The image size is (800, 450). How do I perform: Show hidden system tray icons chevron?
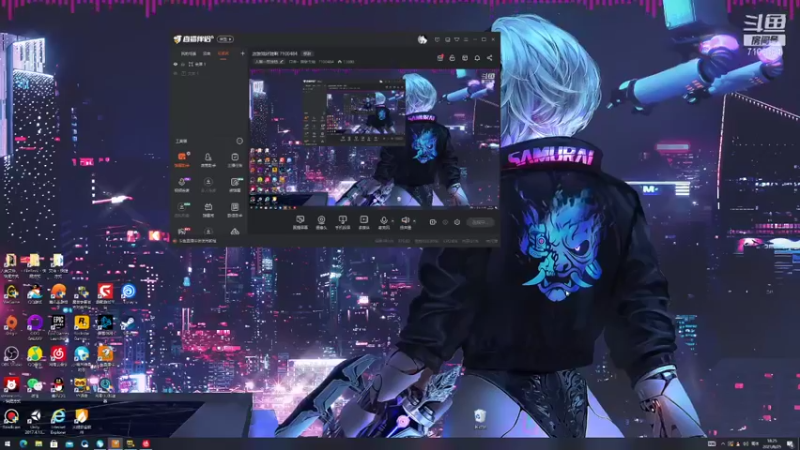tap(722, 444)
